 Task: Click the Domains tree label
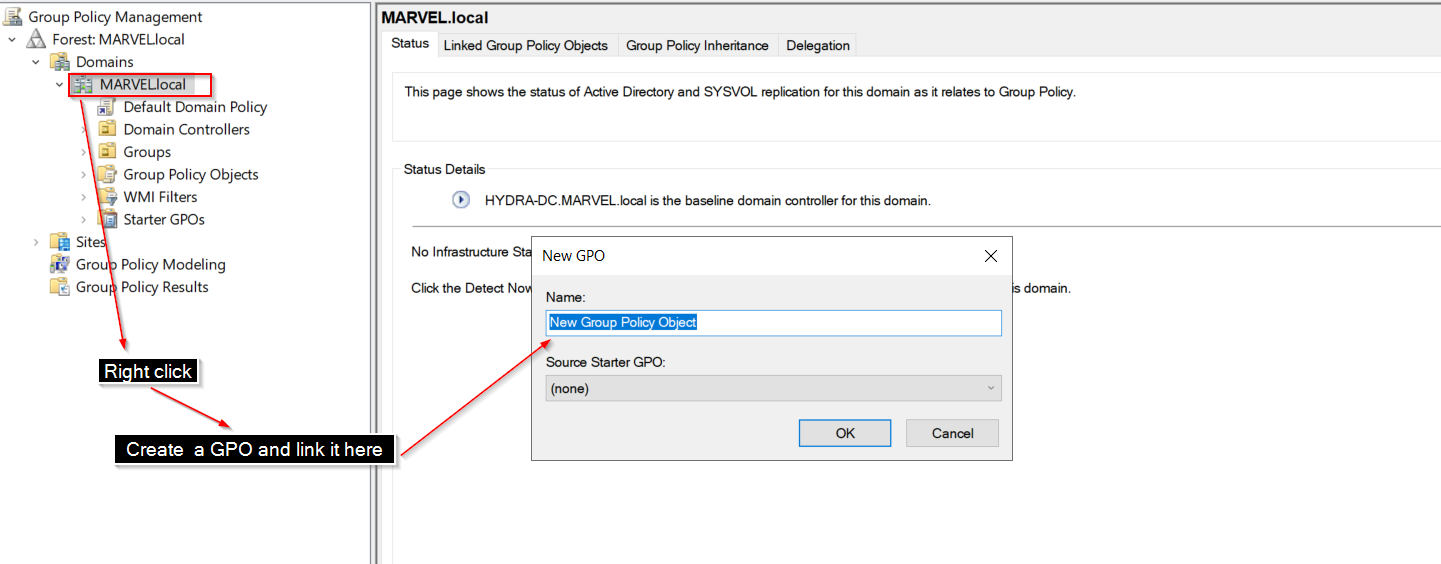105,62
